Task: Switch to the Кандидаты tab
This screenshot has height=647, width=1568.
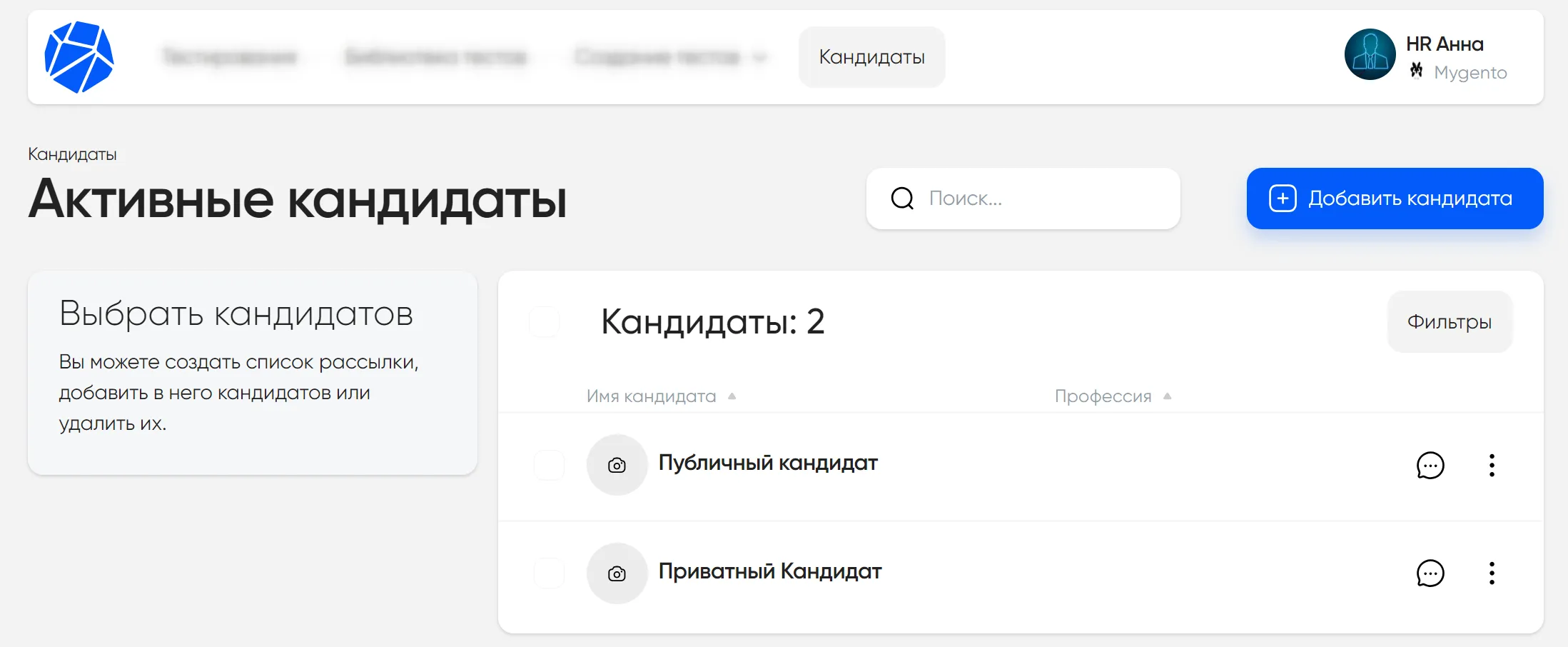Action: tap(871, 56)
